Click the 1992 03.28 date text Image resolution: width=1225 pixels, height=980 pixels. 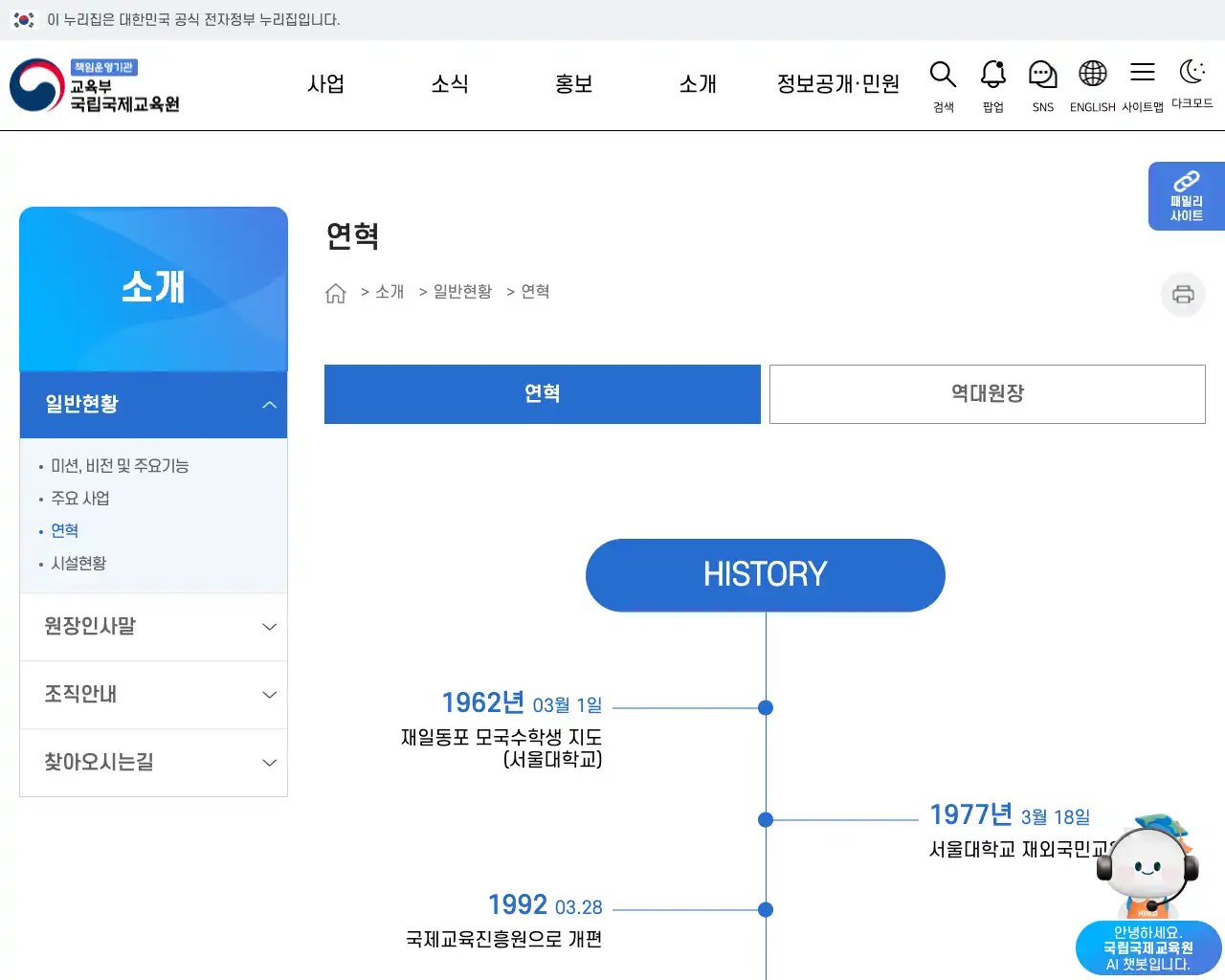point(546,905)
